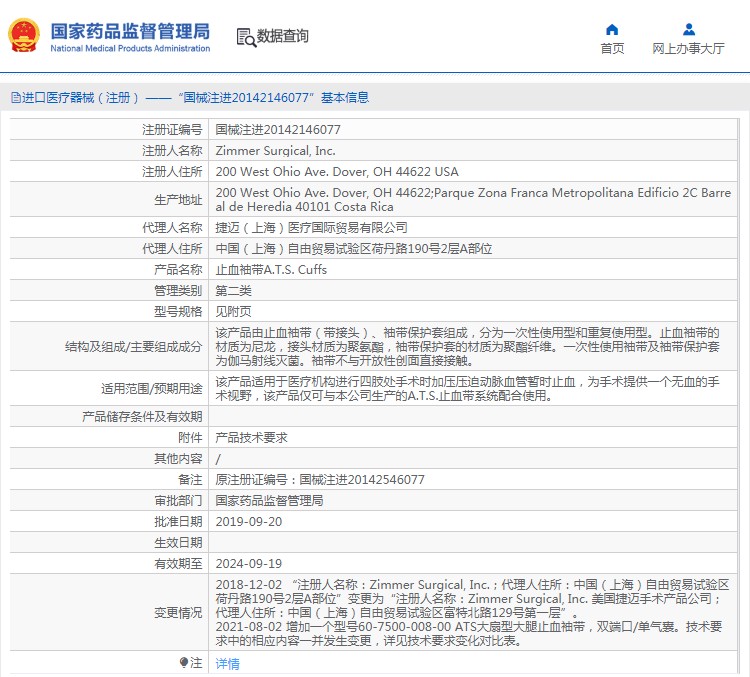Click the 代理人名称 row label
750x677 pixels.
[x=172, y=228]
